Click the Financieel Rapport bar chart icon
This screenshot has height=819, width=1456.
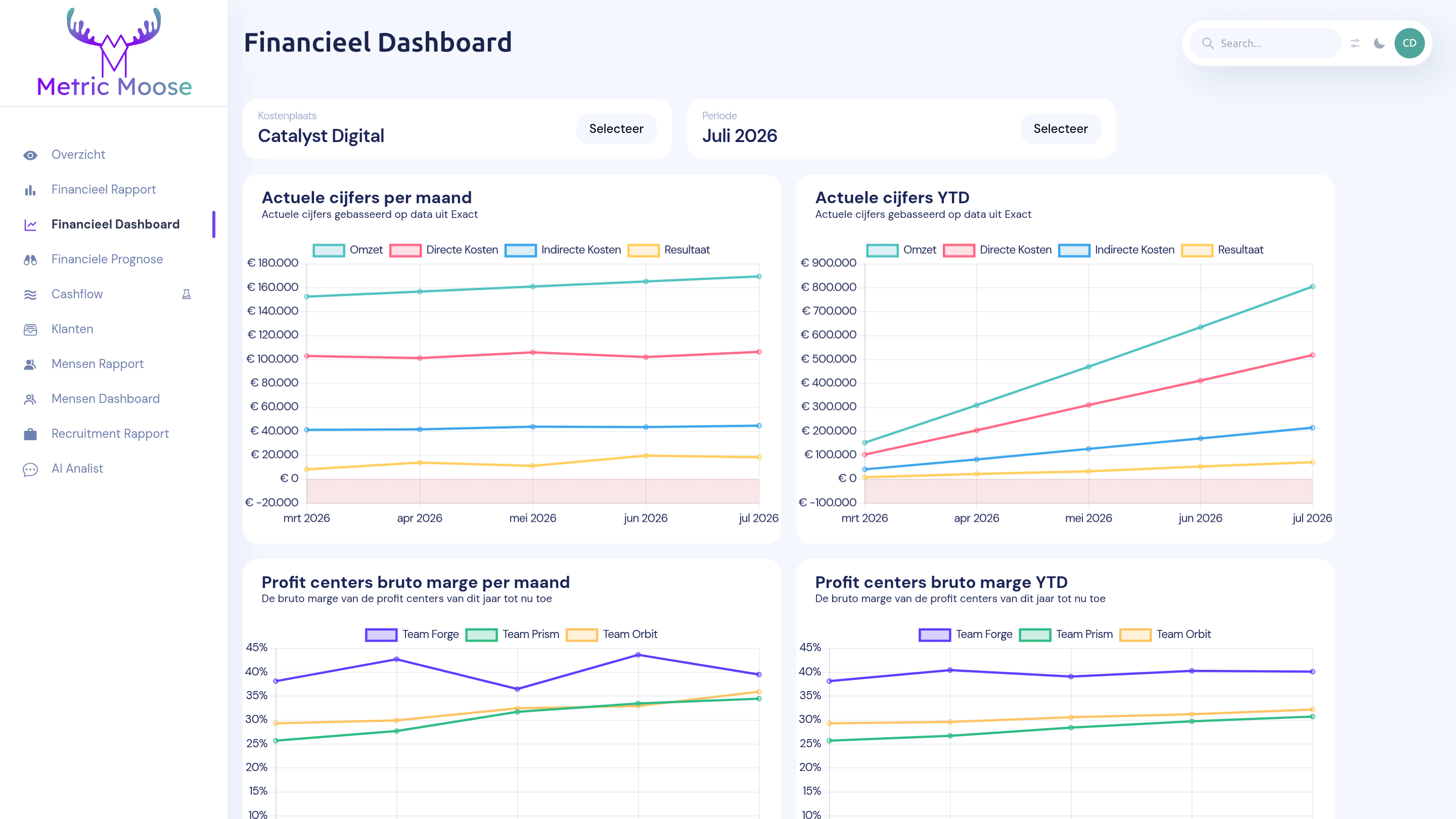click(x=30, y=190)
